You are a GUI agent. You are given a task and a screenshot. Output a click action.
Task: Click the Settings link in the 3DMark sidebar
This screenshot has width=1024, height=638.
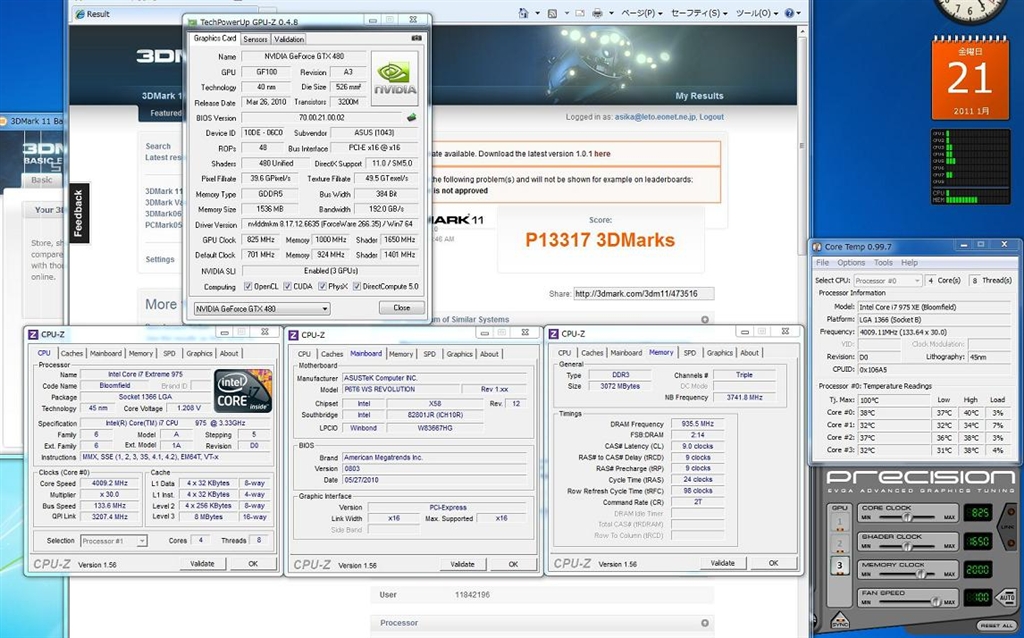pyautogui.click(x=160, y=259)
